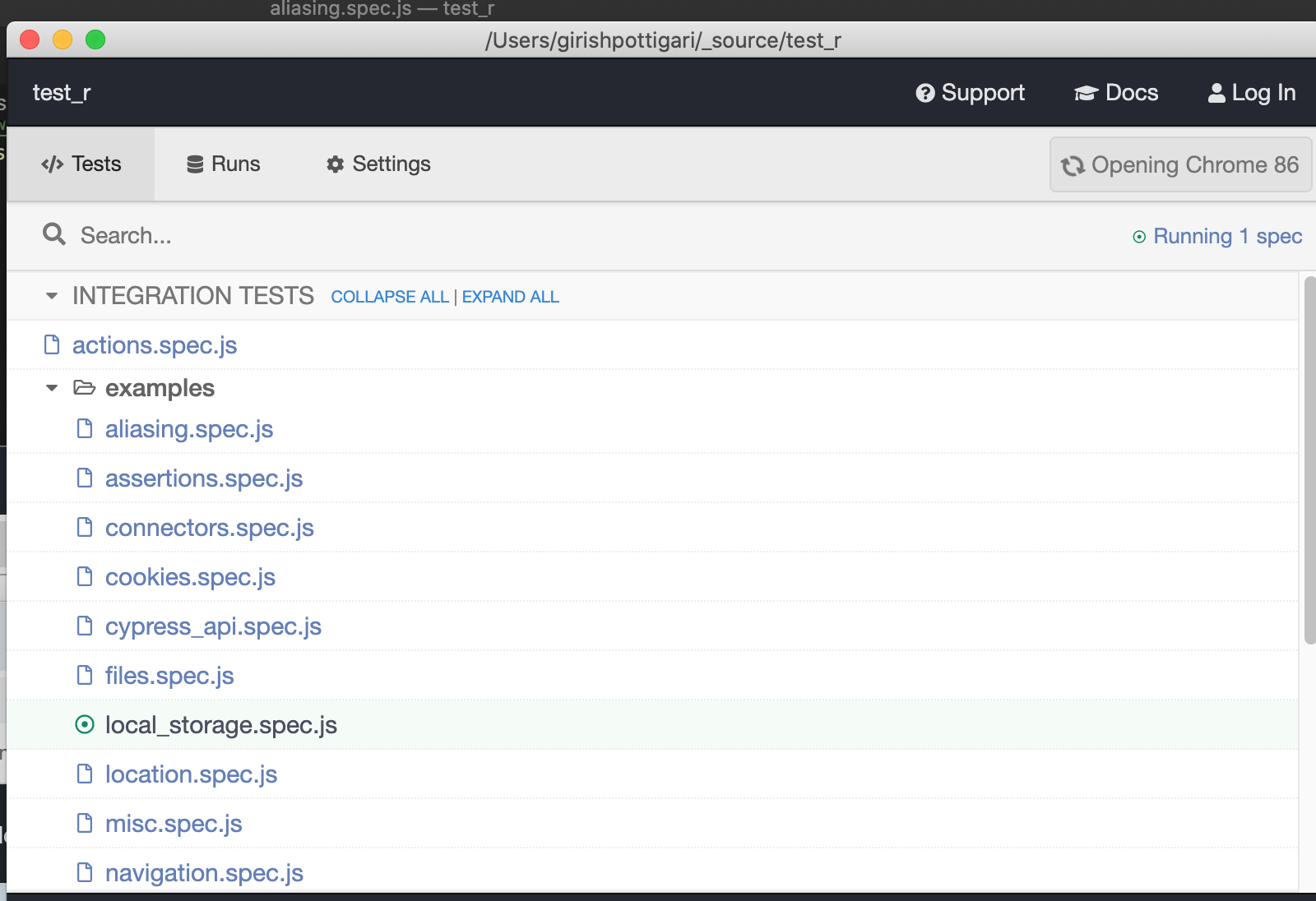Click the file icon next to location.spec.js
Image resolution: width=1316 pixels, height=901 pixels.
point(85,774)
